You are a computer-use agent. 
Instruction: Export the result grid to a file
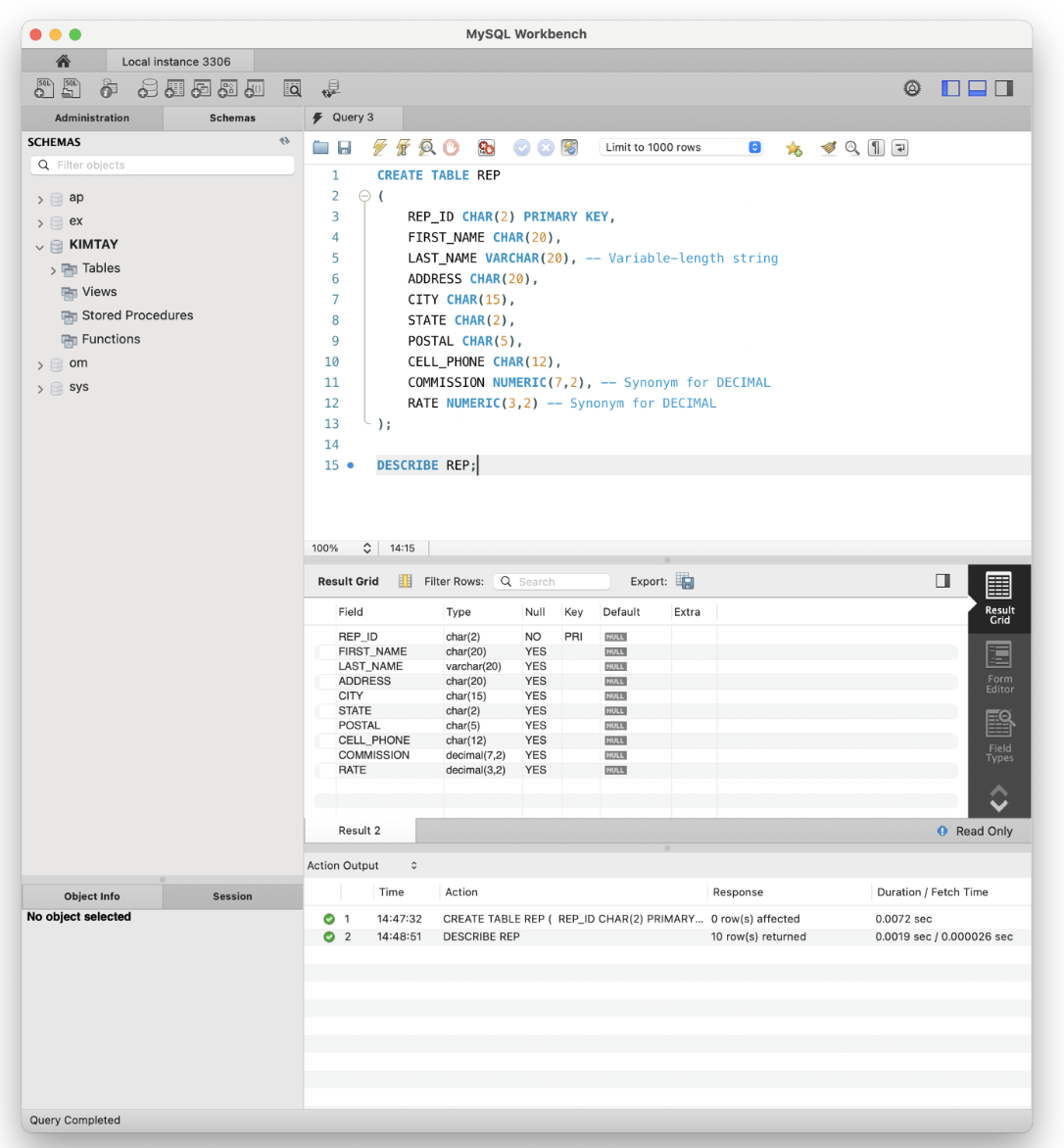[x=685, y=581]
